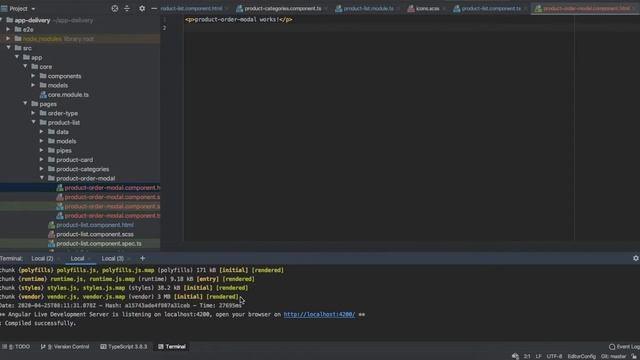640x360 pixels.
Task: Click the app-delivery root folder icon
Action: pyautogui.click(x=9, y=20)
